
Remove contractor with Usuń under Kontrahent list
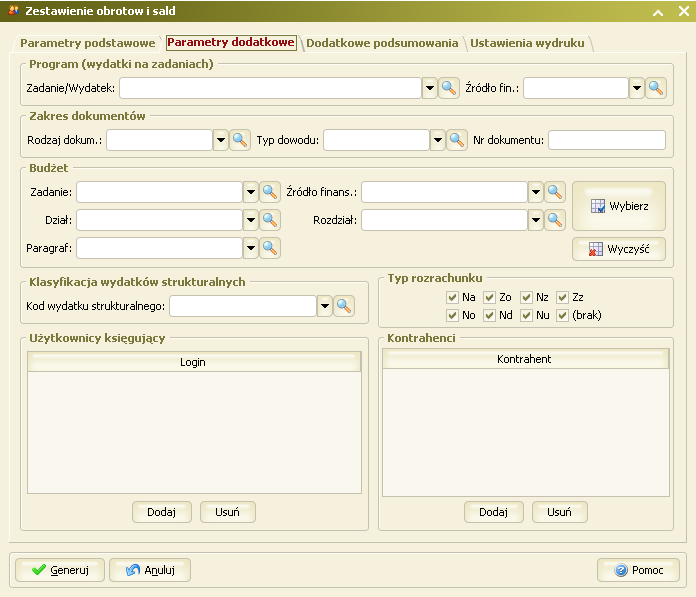(559, 512)
